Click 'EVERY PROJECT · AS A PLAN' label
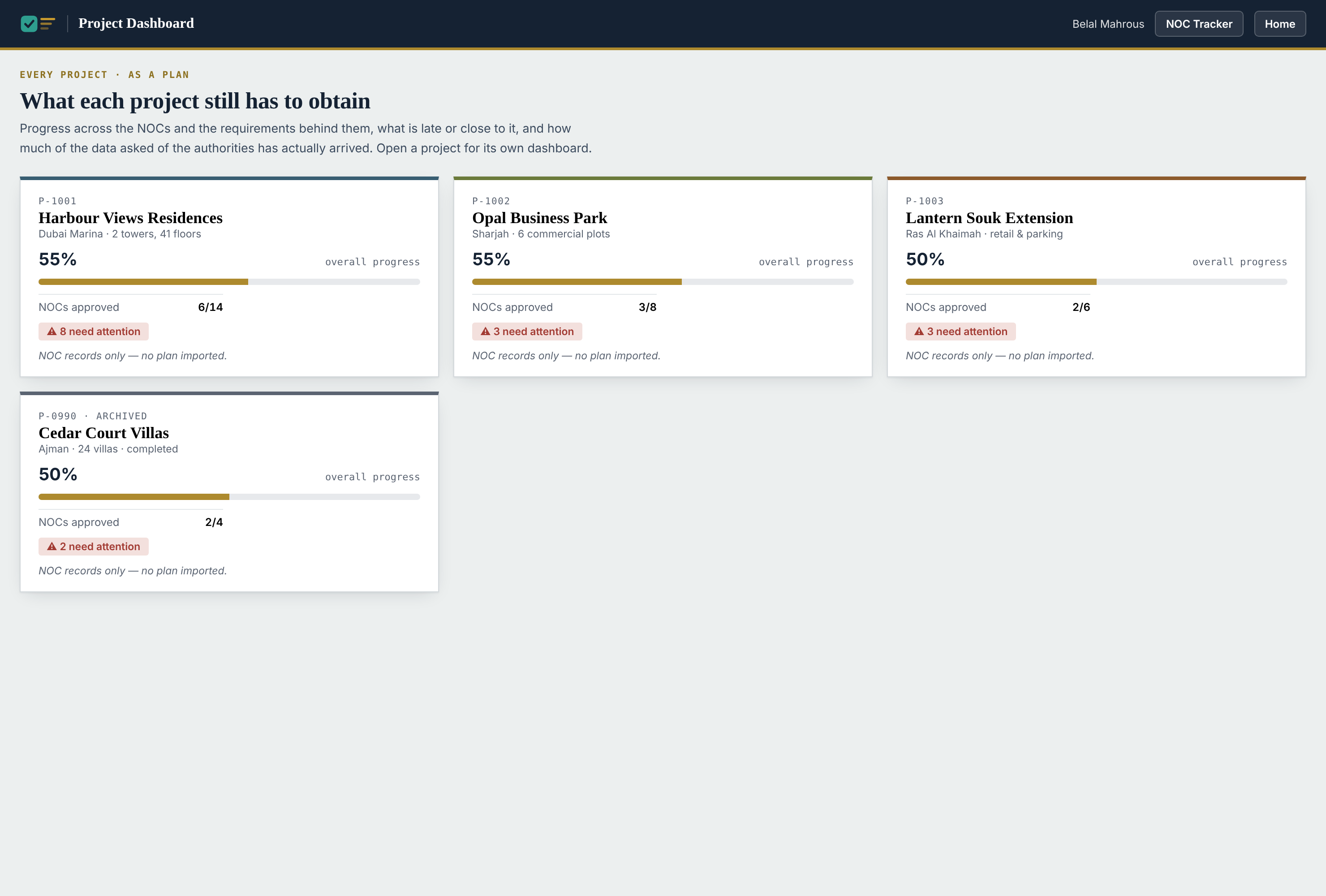Viewport: 1326px width, 896px height. 104,75
